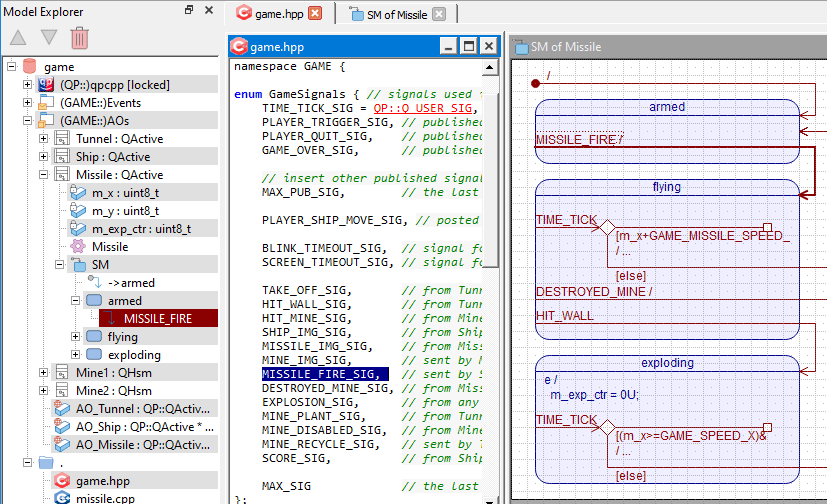Select the game.hpp file icon in tree

[x=62, y=481]
